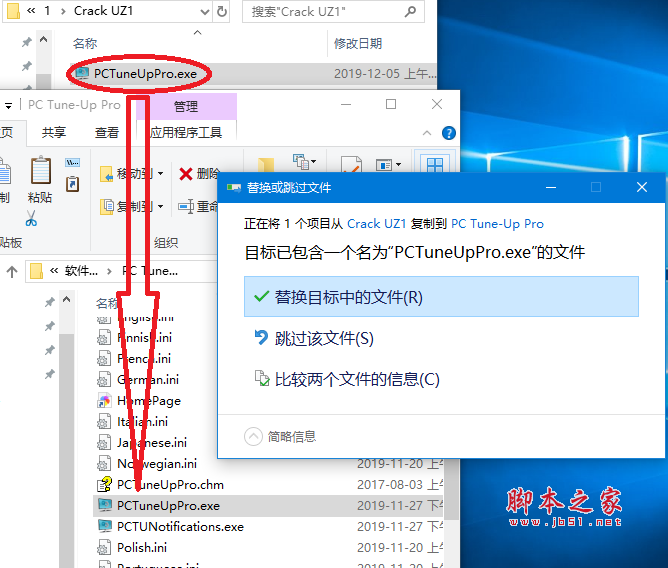Select PCTUNotifications.exe file

(180, 527)
